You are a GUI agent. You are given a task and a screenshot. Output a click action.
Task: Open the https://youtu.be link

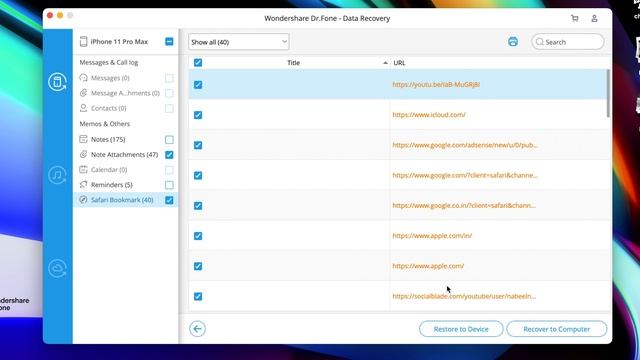pos(436,84)
